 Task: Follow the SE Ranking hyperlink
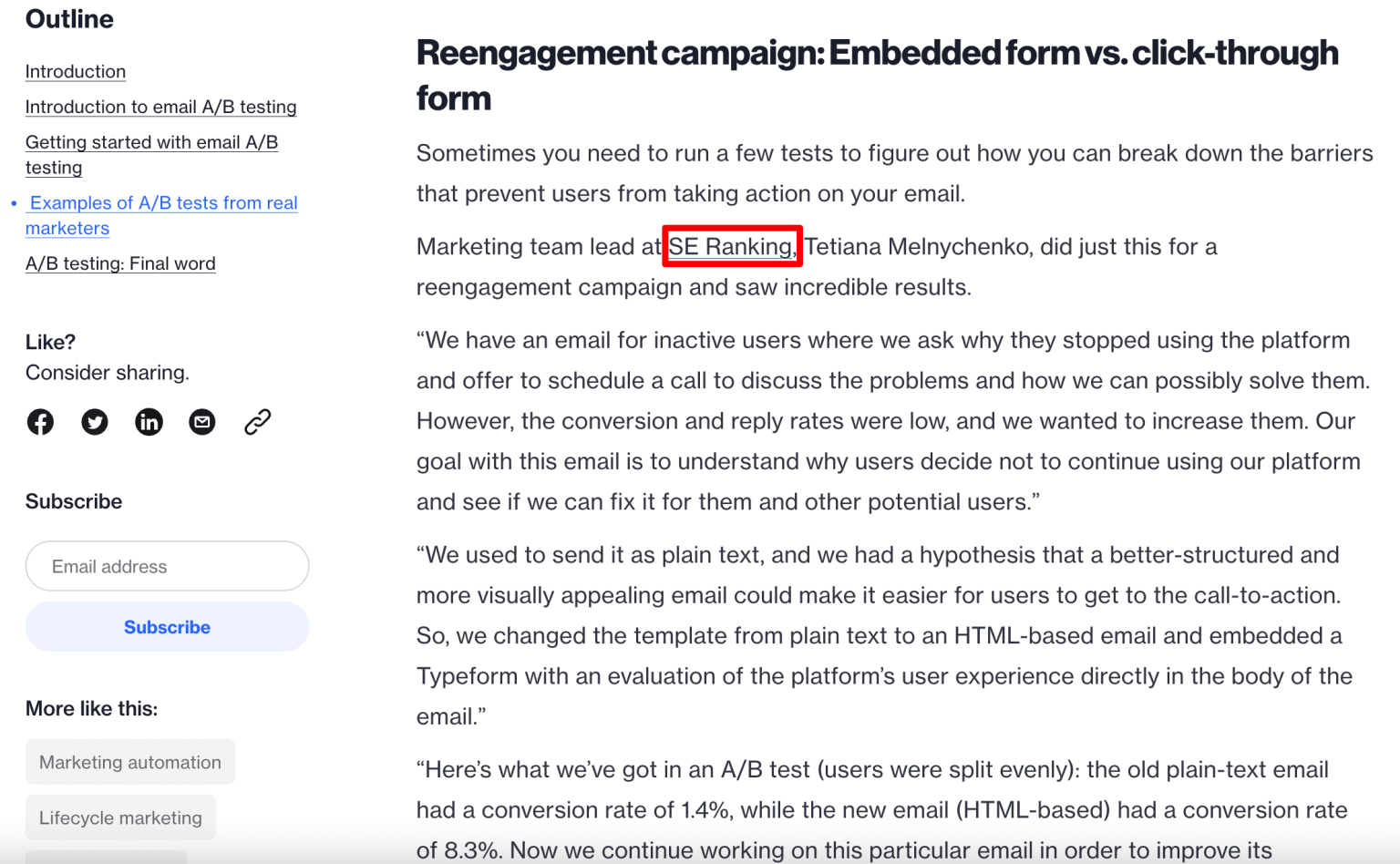click(731, 247)
